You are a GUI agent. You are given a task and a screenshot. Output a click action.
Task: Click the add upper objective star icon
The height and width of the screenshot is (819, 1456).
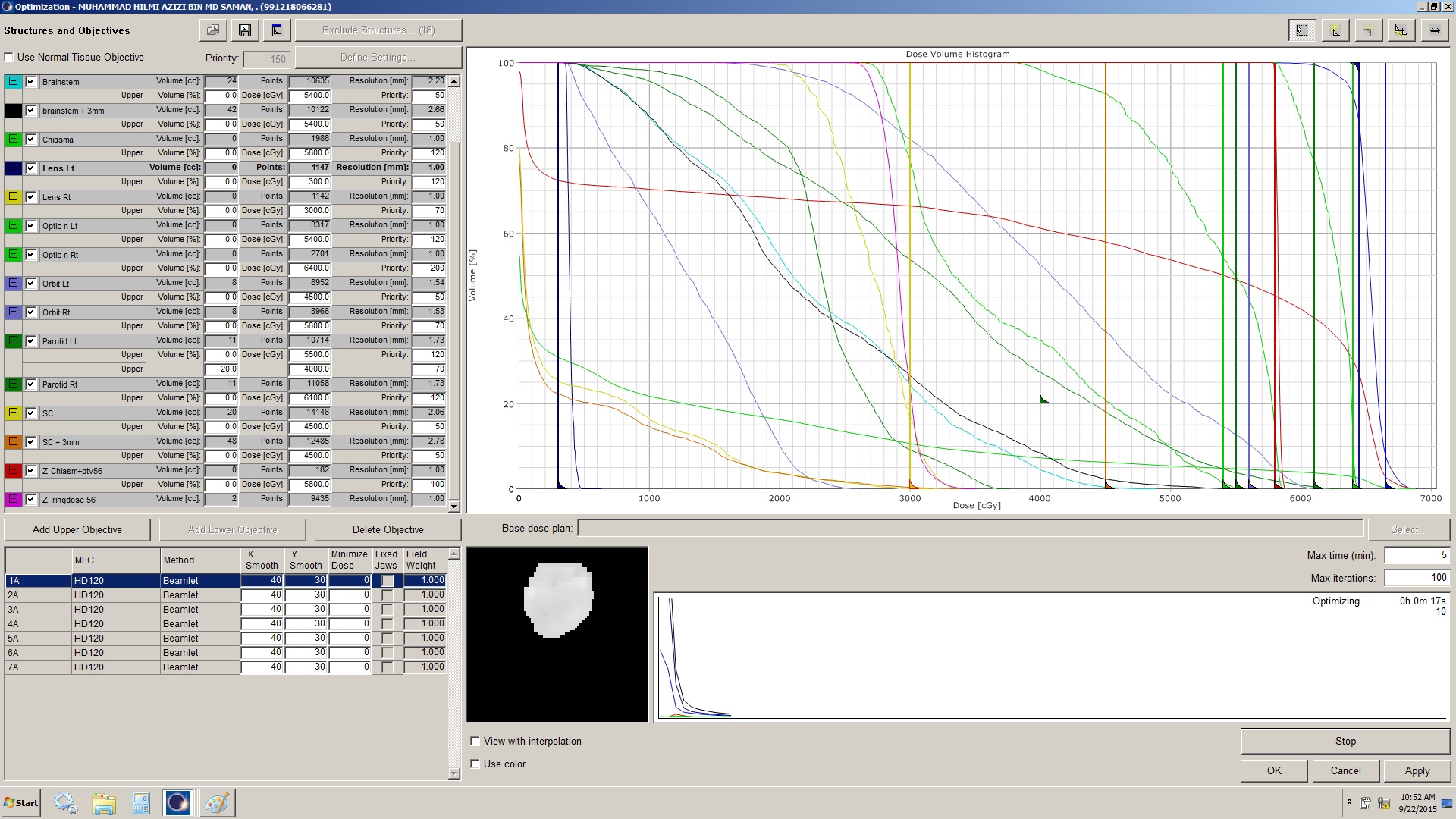pos(1335,30)
